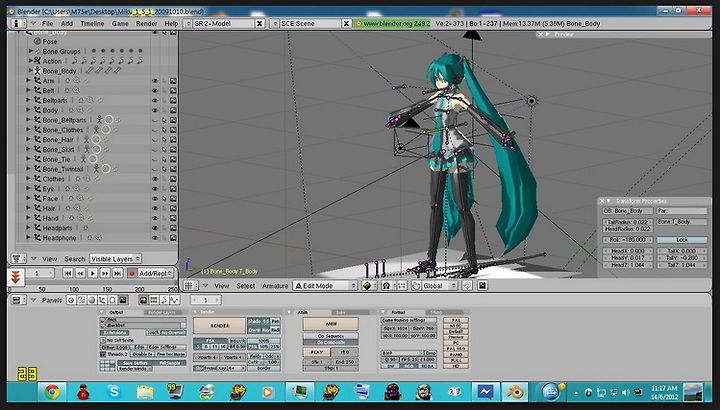Click the OB: Bone_Body name field
Screen dimensions: 720x410
coord(627,211)
